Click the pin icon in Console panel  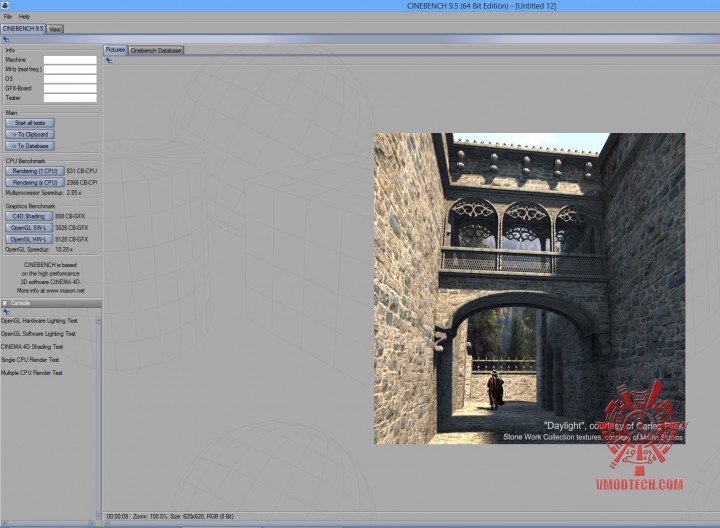[6, 312]
